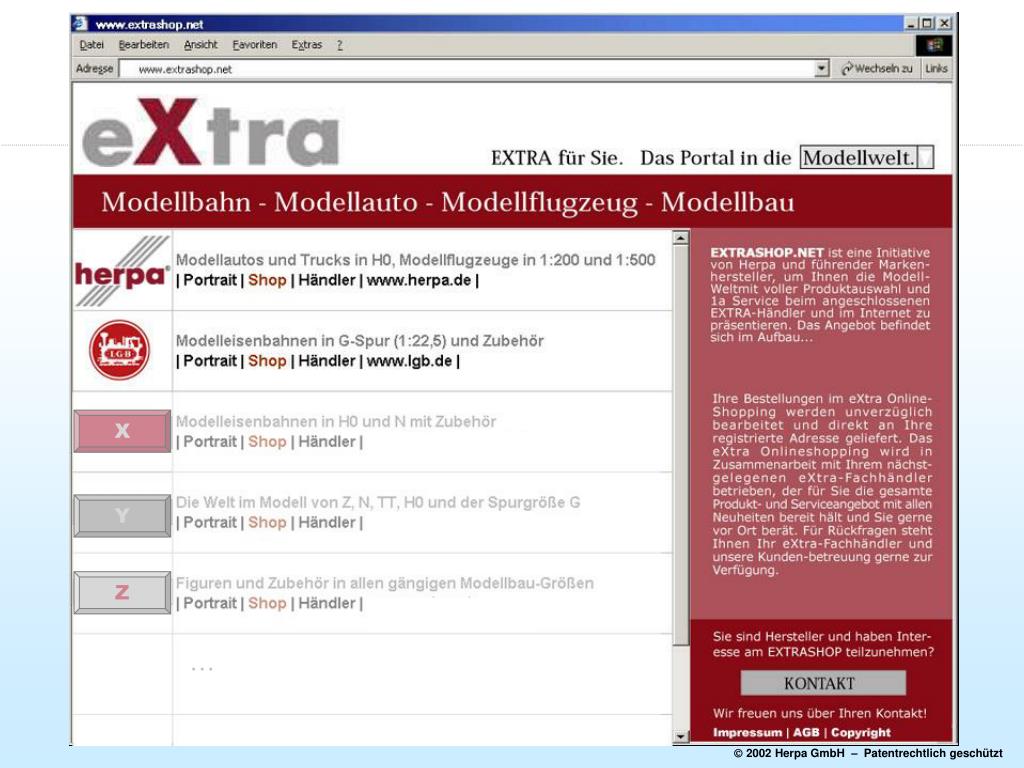Open the Bearbeiten menu
The height and width of the screenshot is (768, 1024).
[144, 45]
